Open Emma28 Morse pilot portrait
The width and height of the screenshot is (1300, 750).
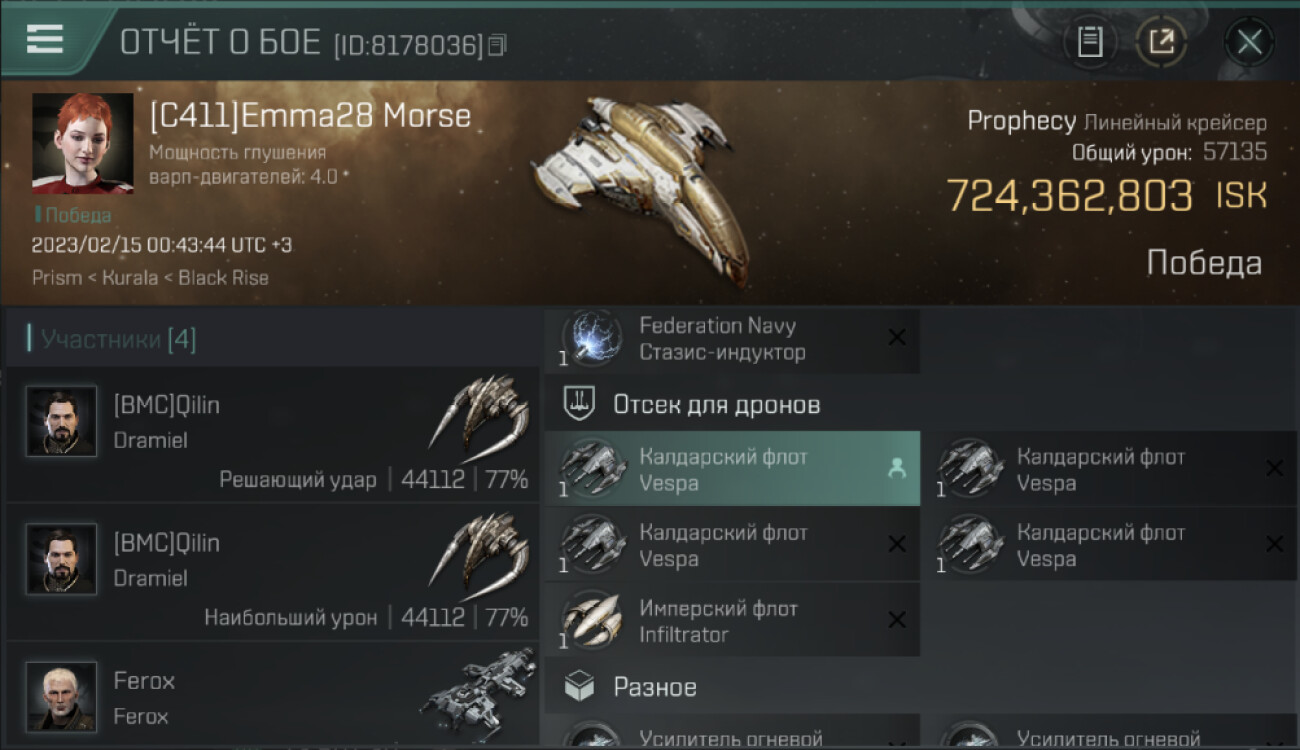pos(82,143)
